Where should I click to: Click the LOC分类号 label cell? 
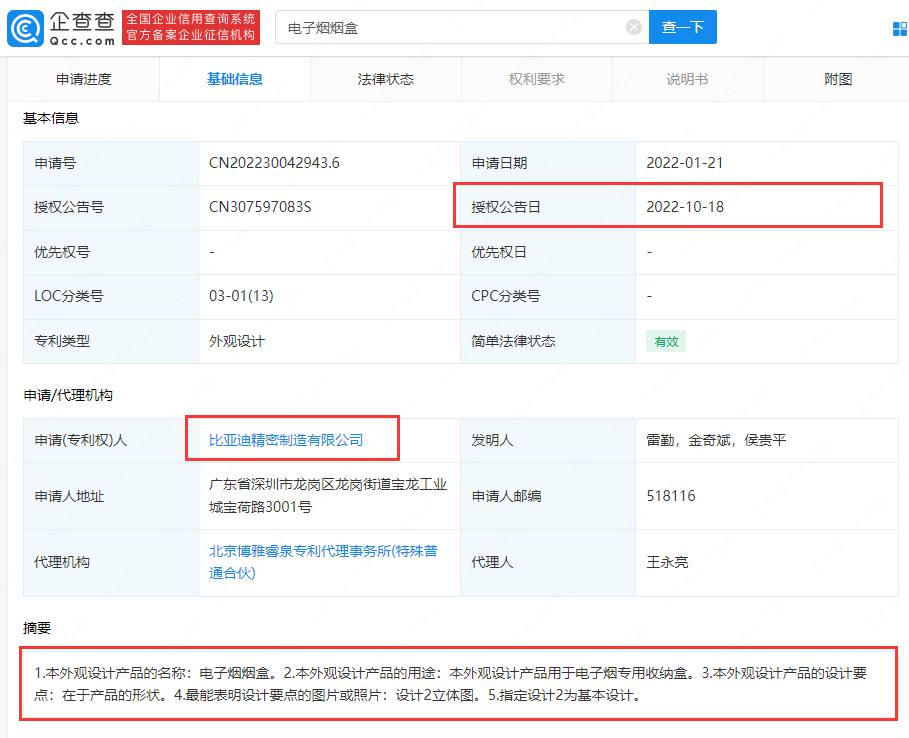(x=111, y=297)
